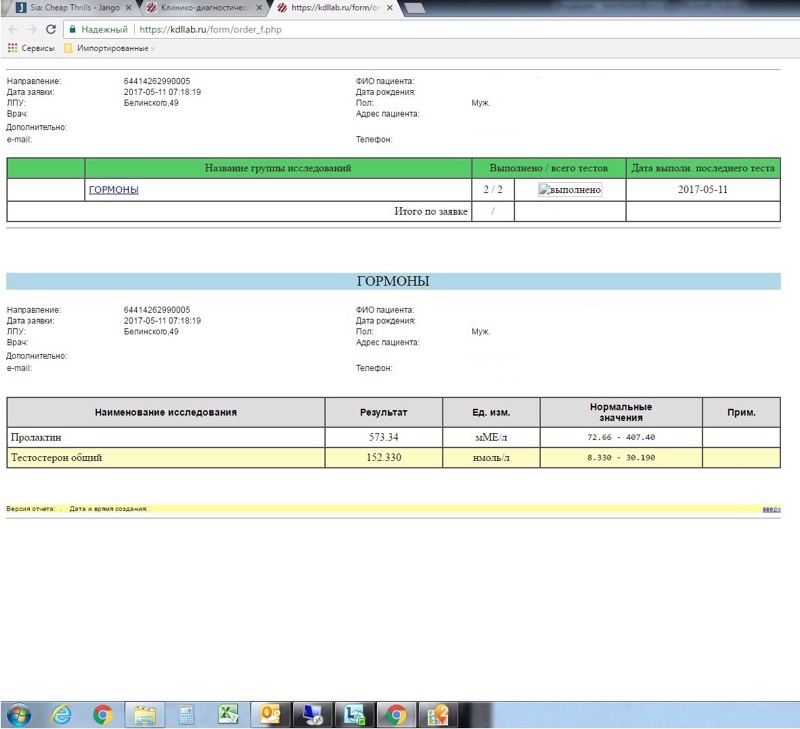The height and width of the screenshot is (729, 800).
Task: Open the Calculator from taskbar
Action: (186, 714)
